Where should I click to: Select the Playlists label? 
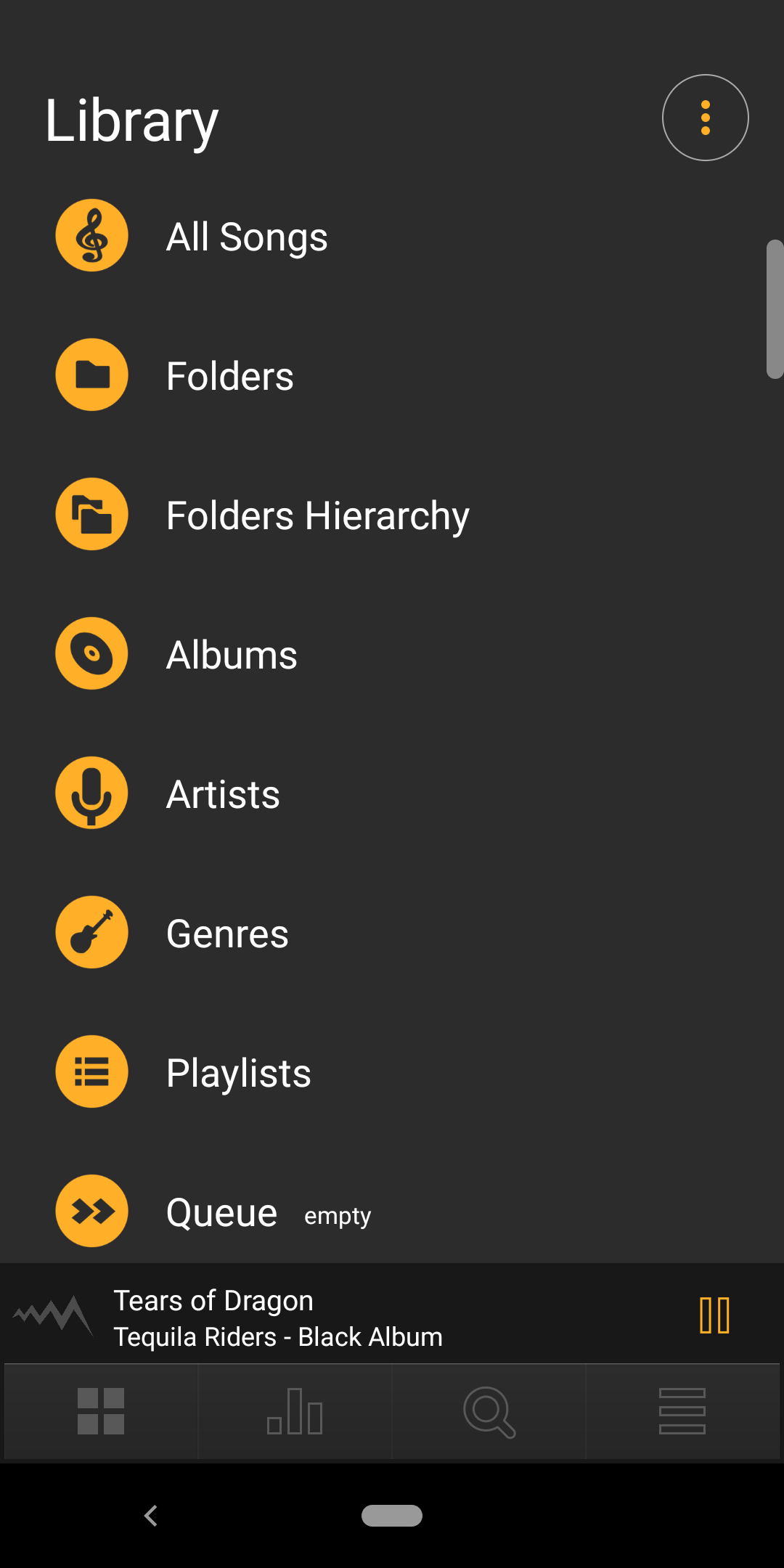click(239, 1073)
